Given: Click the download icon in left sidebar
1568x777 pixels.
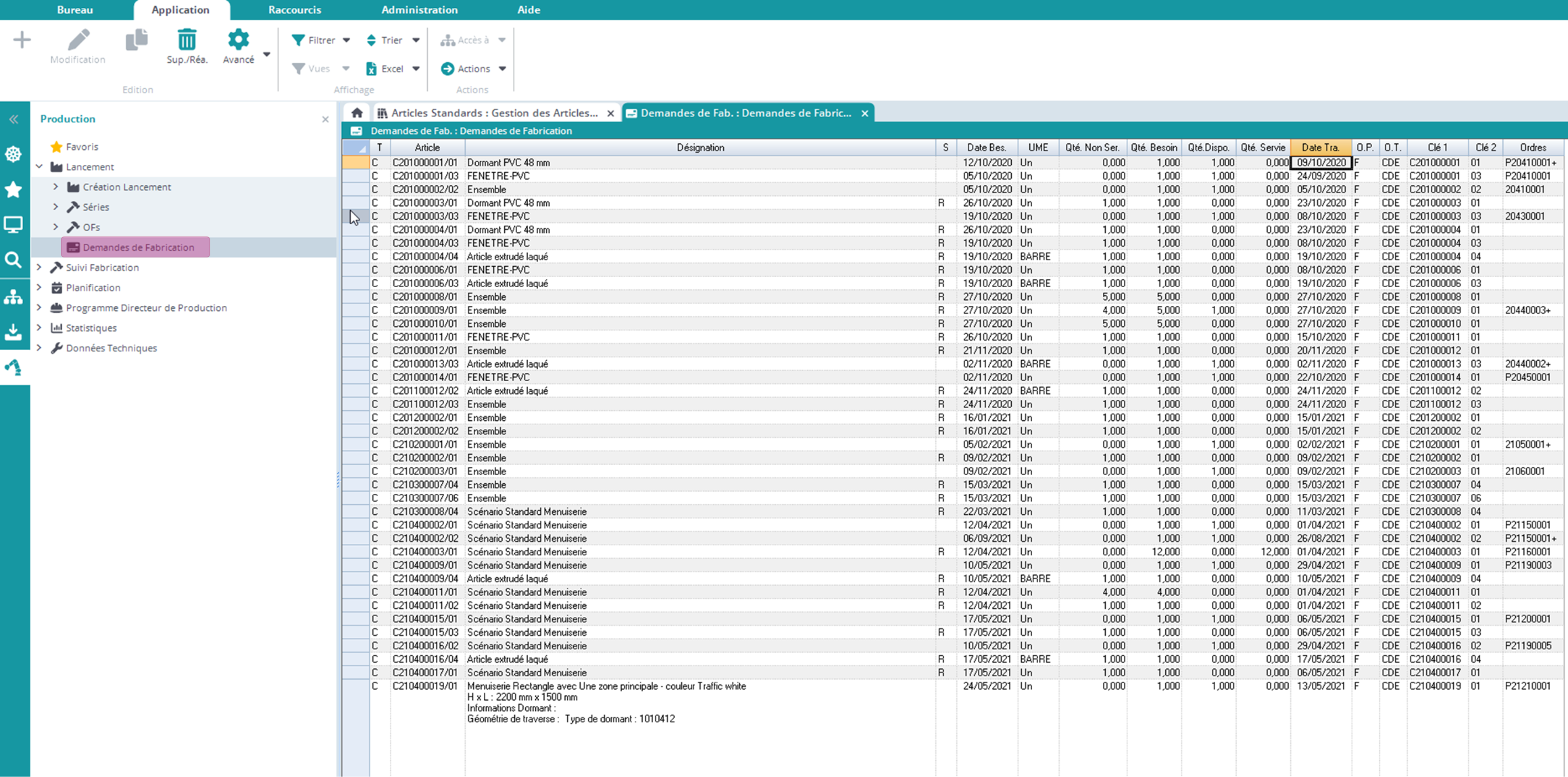Looking at the screenshot, I should pyautogui.click(x=14, y=332).
